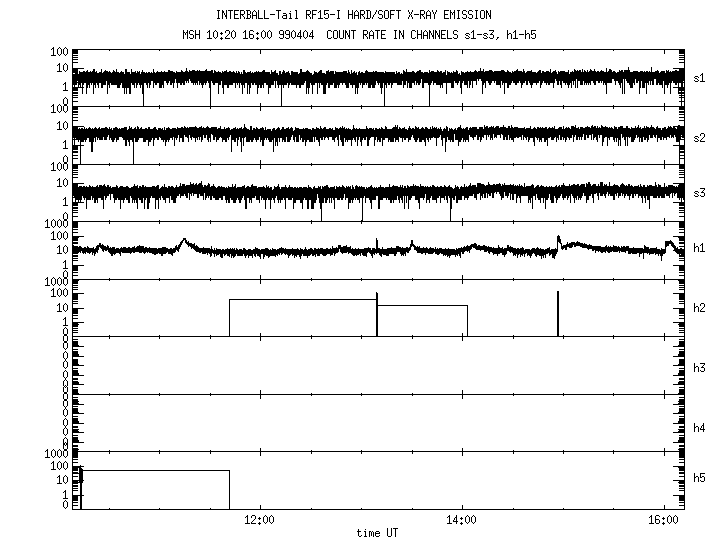The image size is (720, 550).
Task: Click the 16:00 time axis tick label
Action: coord(663,521)
